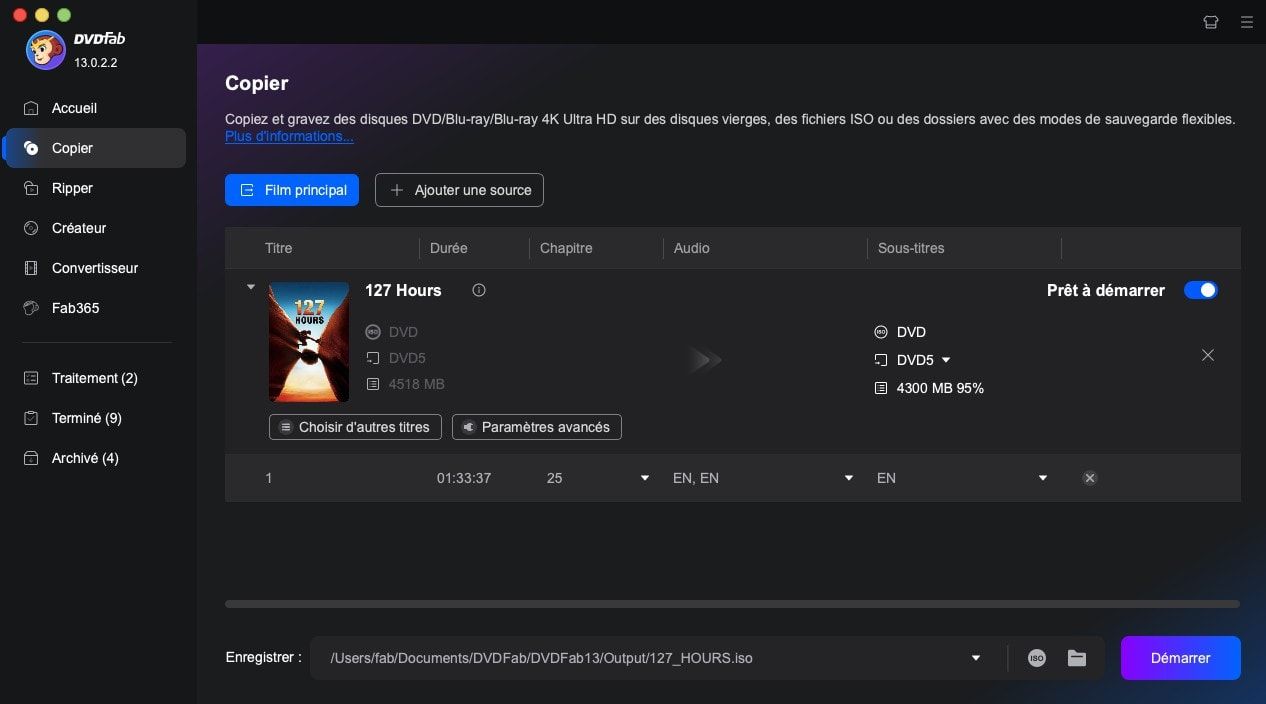The height and width of the screenshot is (704, 1266).
Task: Click Choisir d'autres titres
Action: [355, 427]
